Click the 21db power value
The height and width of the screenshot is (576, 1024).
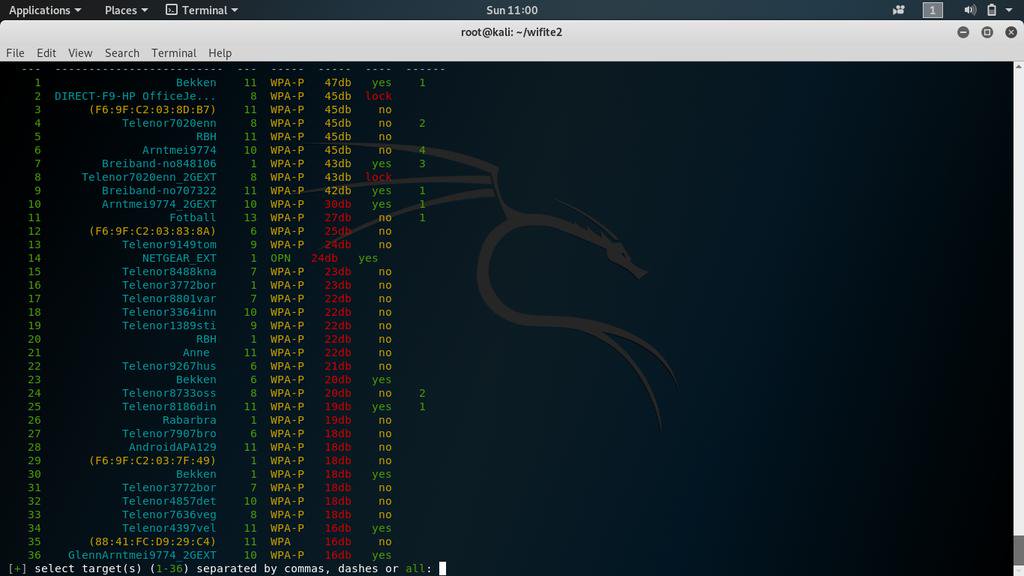click(338, 366)
